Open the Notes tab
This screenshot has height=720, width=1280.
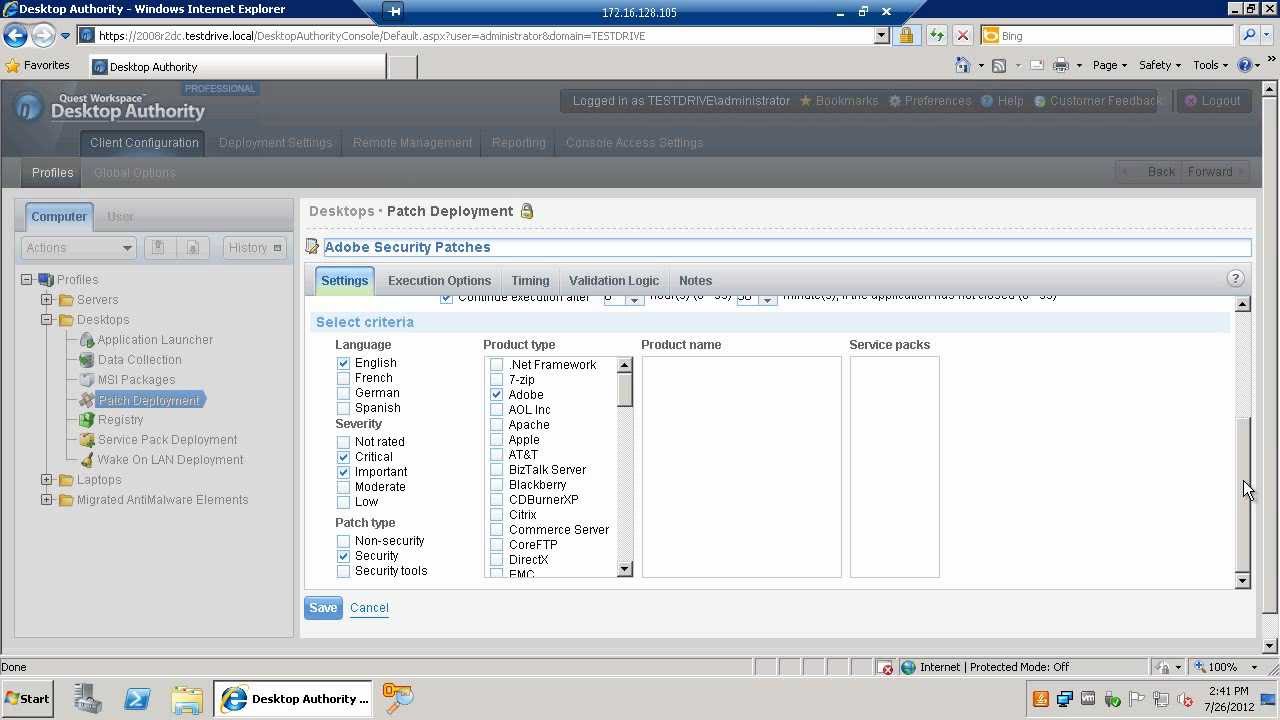click(695, 281)
